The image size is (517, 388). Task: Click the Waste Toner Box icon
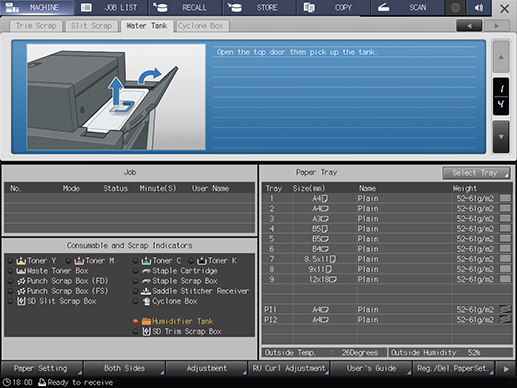click(21, 271)
